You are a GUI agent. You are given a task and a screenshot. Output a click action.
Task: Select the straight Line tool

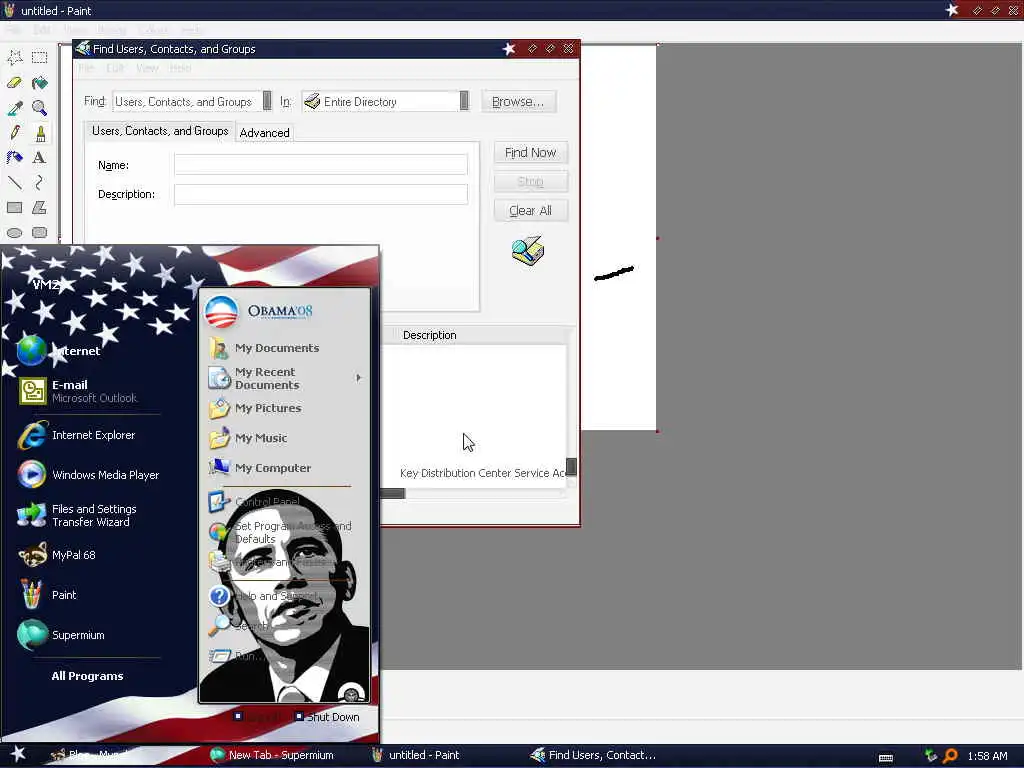[14, 182]
